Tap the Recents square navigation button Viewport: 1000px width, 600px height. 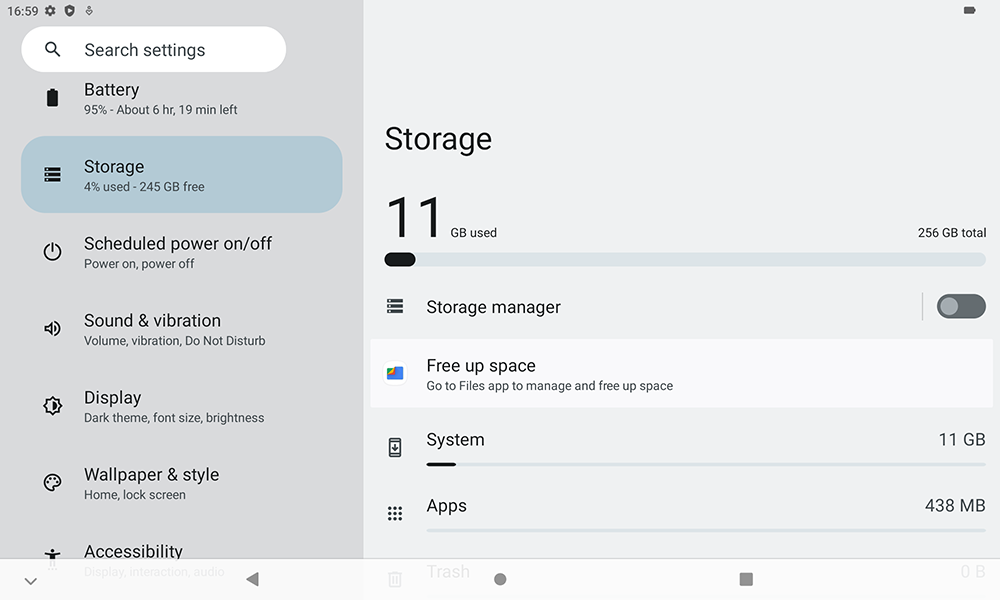pyautogui.click(x=746, y=579)
